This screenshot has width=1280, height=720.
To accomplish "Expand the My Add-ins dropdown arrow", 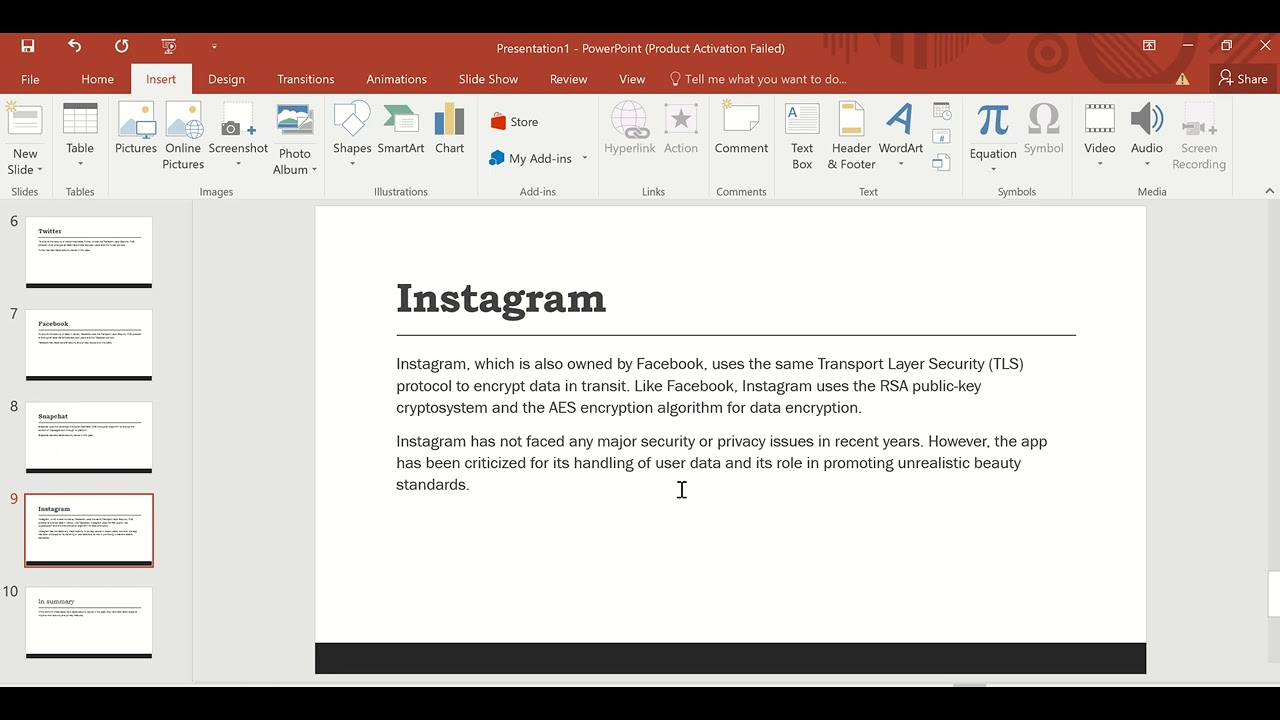I will [585, 158].
